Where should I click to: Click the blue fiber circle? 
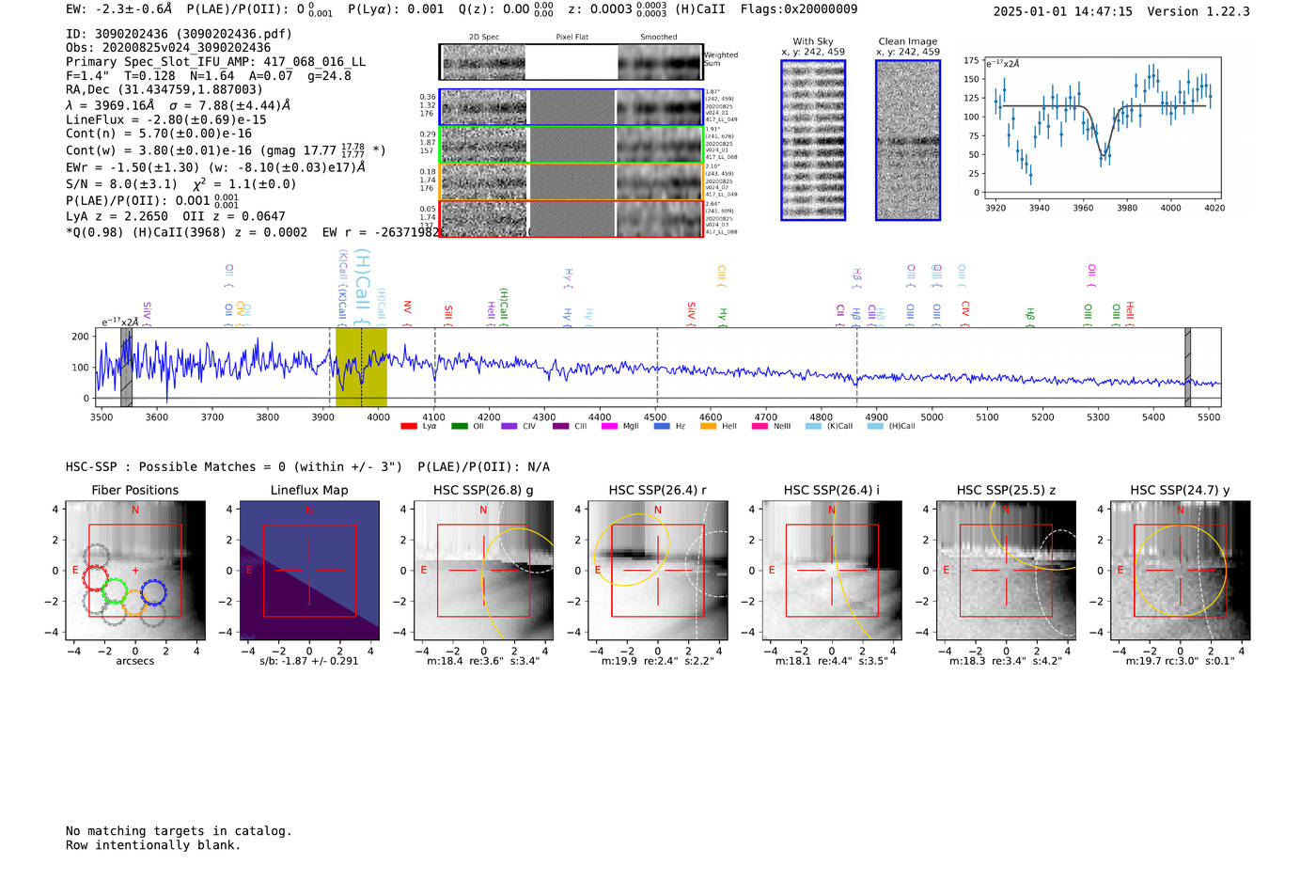point(154,592)
